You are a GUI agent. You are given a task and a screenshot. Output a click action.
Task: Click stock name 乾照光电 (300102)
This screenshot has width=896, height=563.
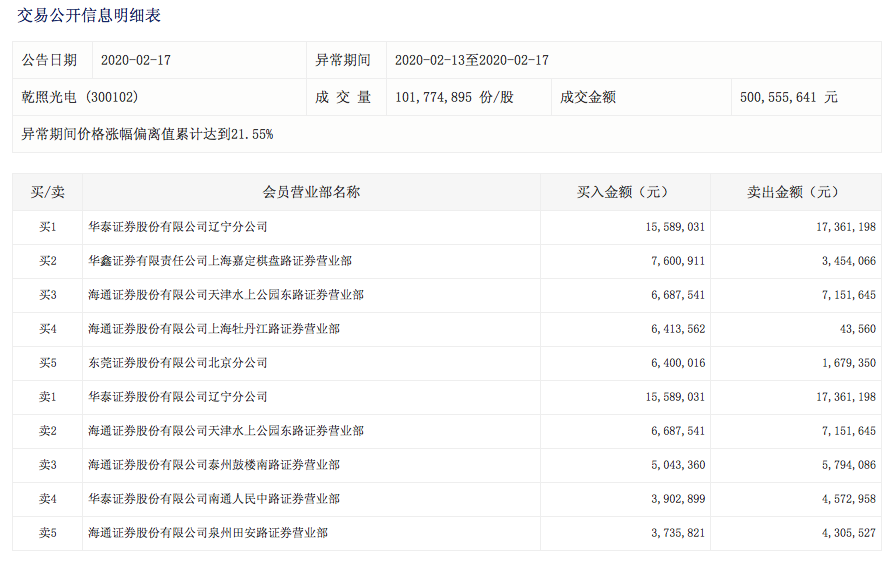click(80, 97)
